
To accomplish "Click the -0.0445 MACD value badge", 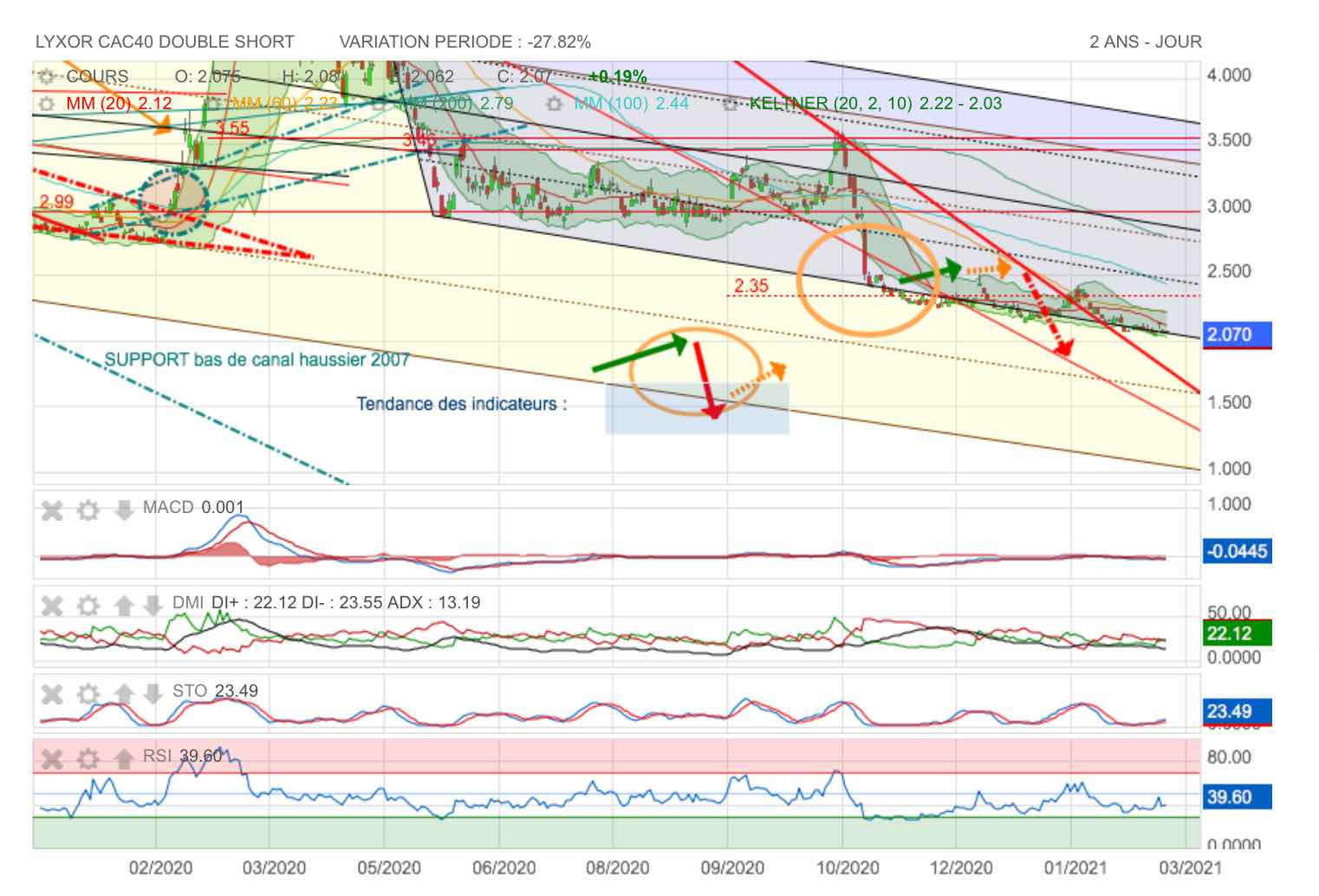I will click(1238, 550).
